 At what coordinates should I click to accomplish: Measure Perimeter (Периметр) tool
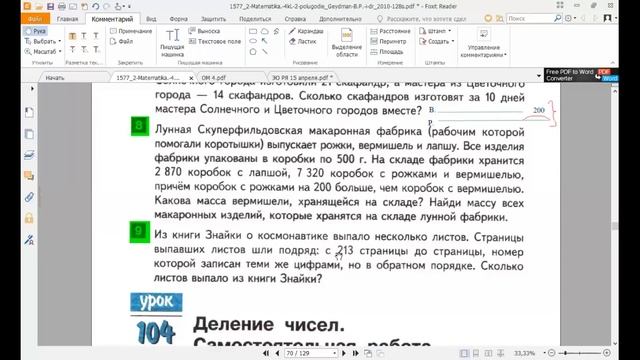tap(388, 41)
